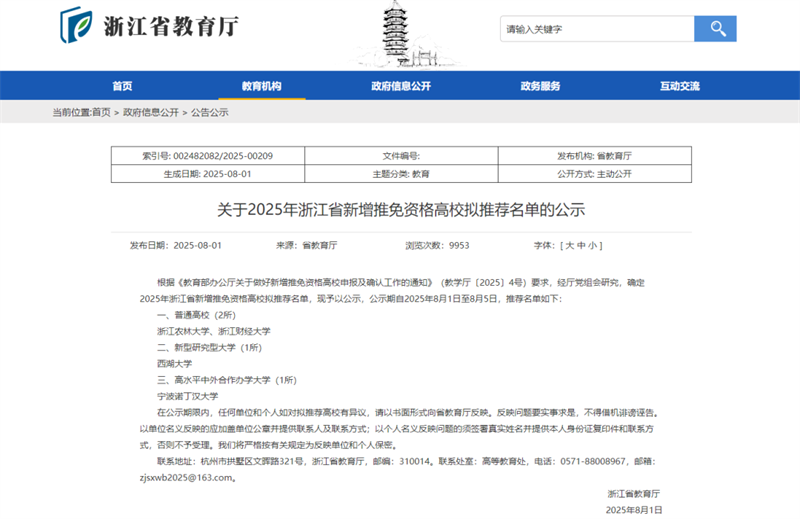Go to 政务服务 in navigation bar
This screenshot has width=800, height=519.
pyautogui.click(x=540, y=86)
